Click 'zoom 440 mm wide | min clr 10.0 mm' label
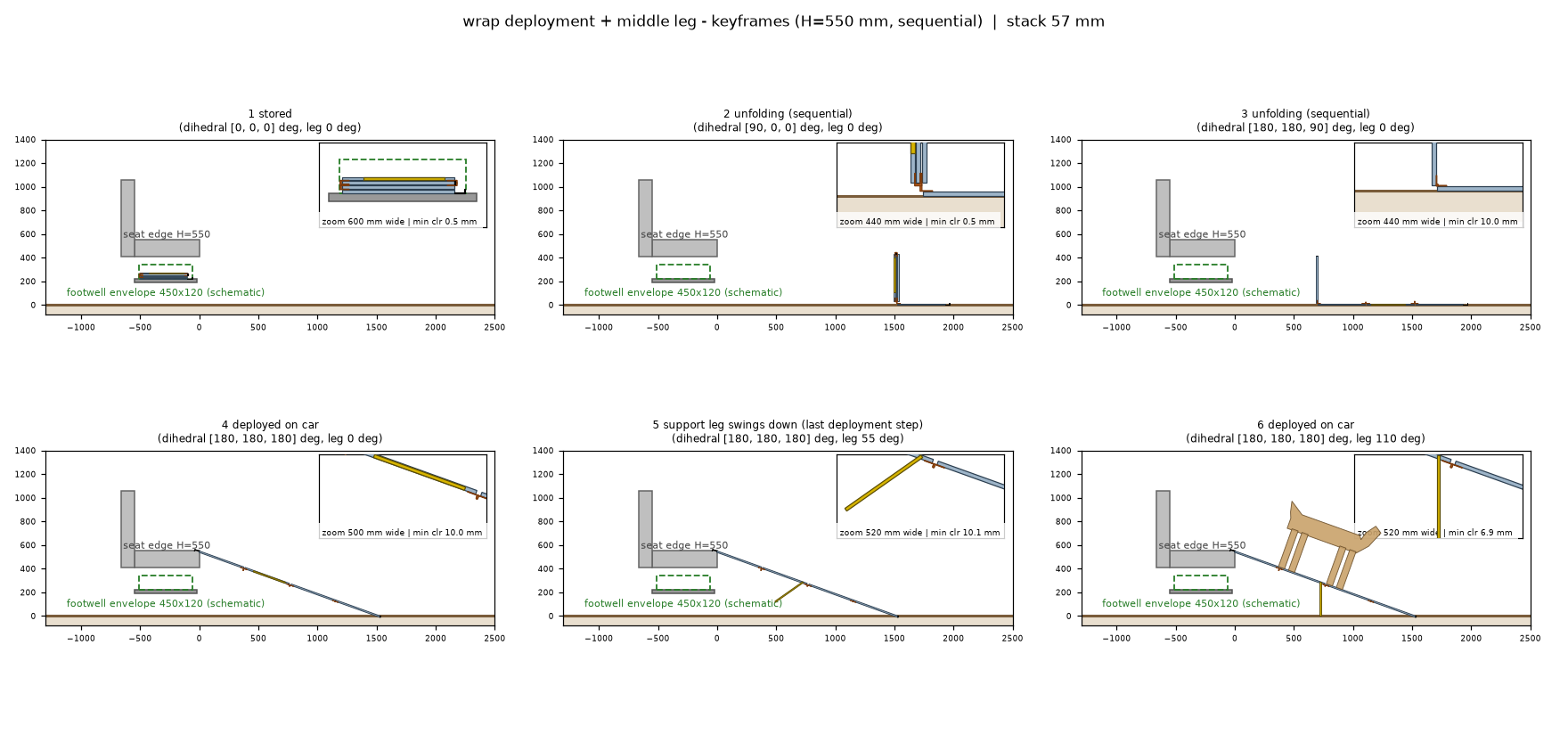This screenshot has width=1568, height=735. tap(1437, 222)
